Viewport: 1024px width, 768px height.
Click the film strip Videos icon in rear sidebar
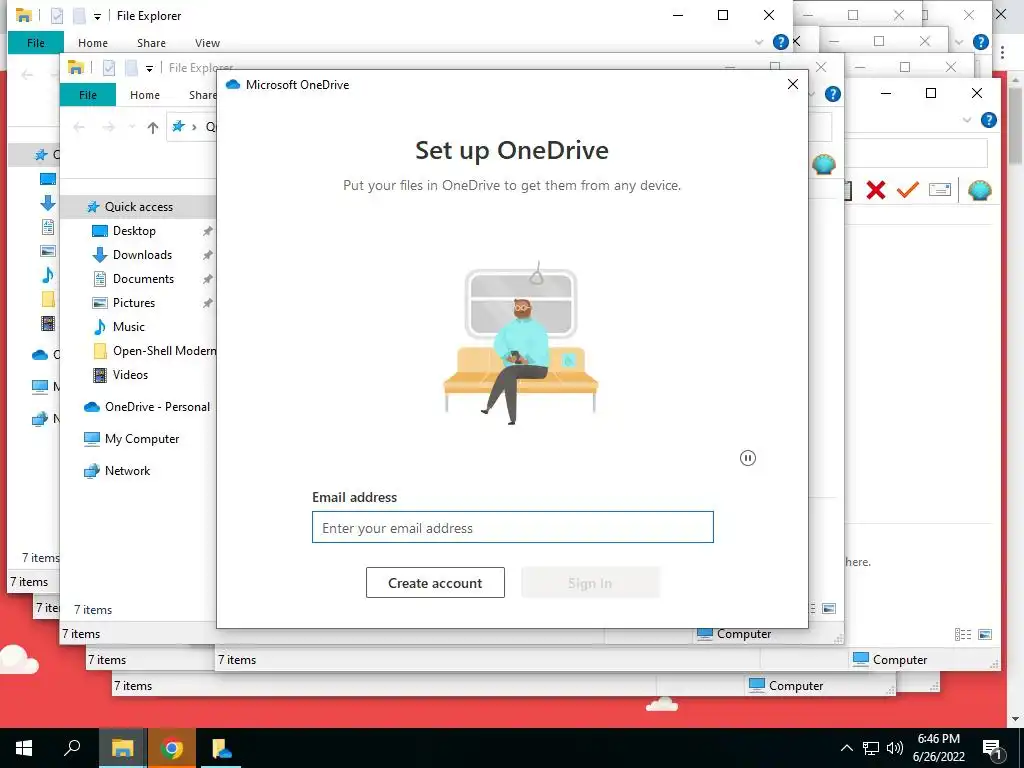coord(48,323)
